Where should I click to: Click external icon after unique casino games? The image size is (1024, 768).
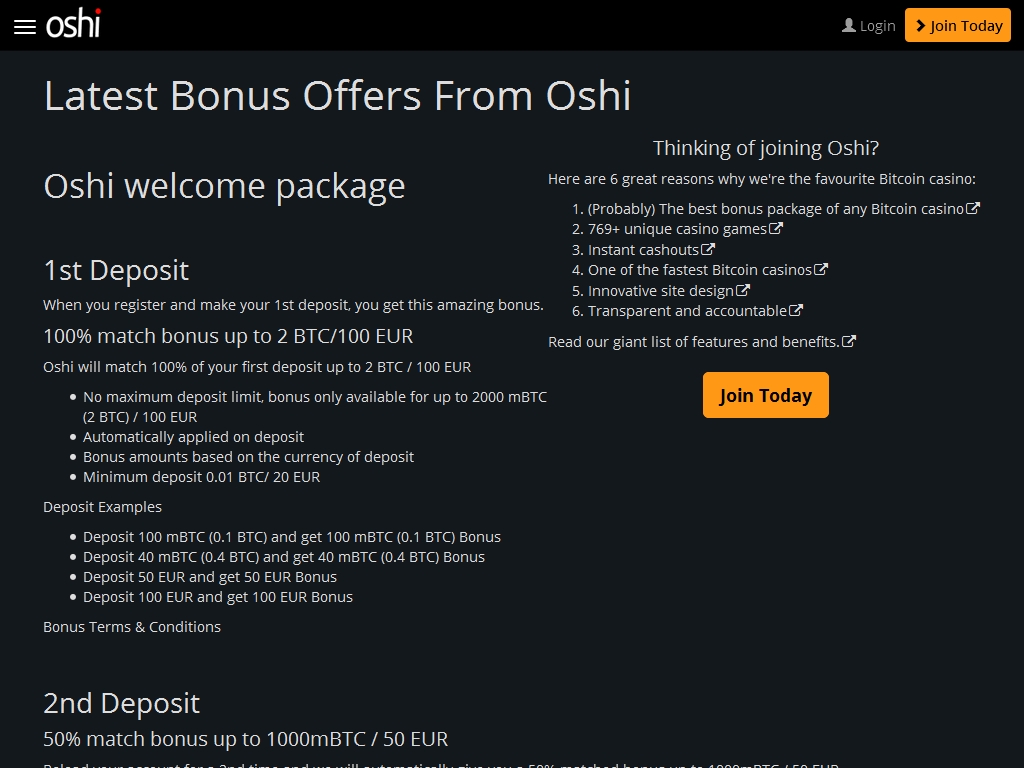tap(776, 228)
